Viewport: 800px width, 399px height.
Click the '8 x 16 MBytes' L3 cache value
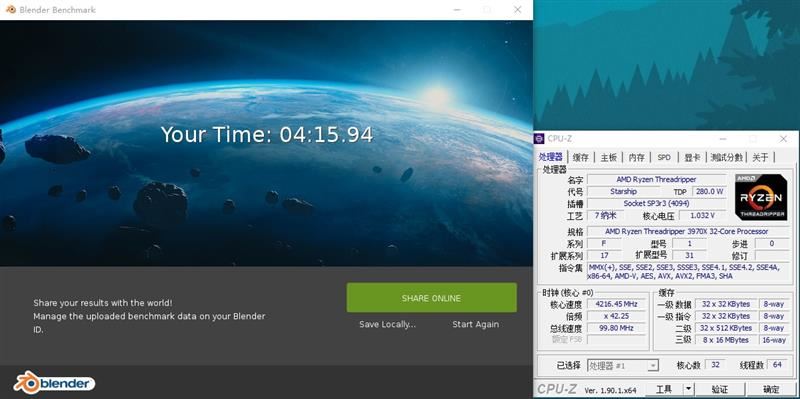point(726,340)
